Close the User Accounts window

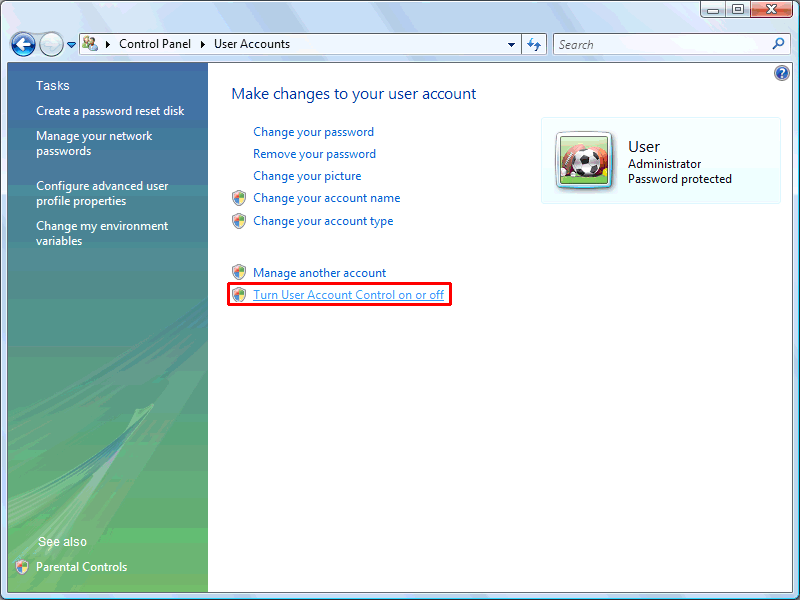pos(771,9)
